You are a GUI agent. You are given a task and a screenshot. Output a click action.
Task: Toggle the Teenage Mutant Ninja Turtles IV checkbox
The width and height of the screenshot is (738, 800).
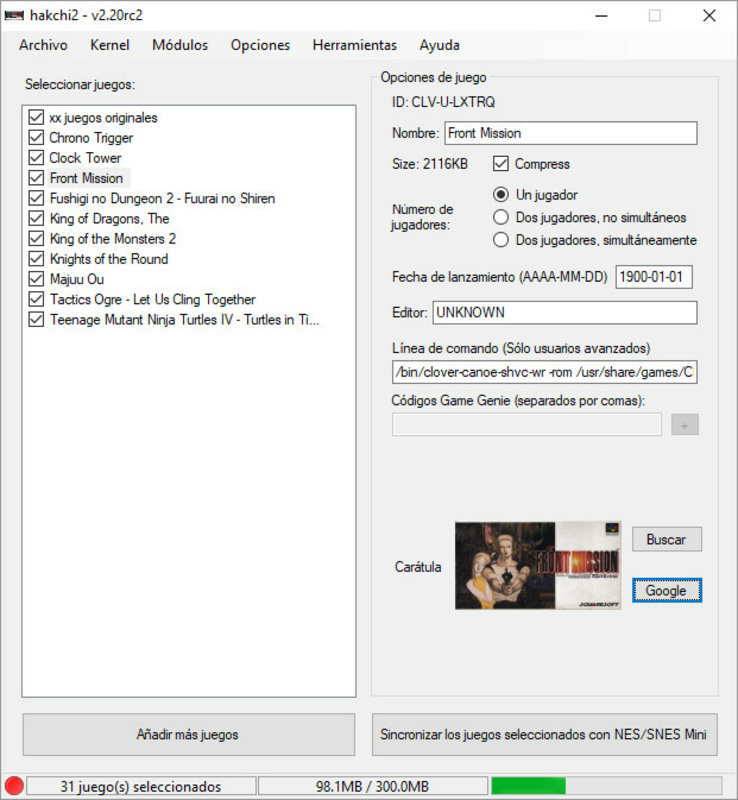[x=36, y=319]
